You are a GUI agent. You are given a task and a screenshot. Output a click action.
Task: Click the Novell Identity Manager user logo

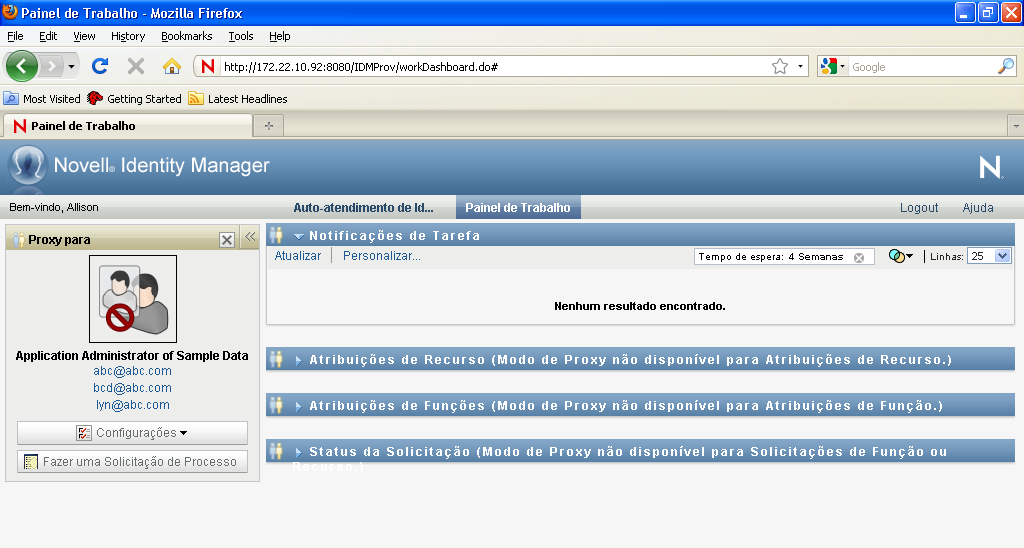point(27,165)
